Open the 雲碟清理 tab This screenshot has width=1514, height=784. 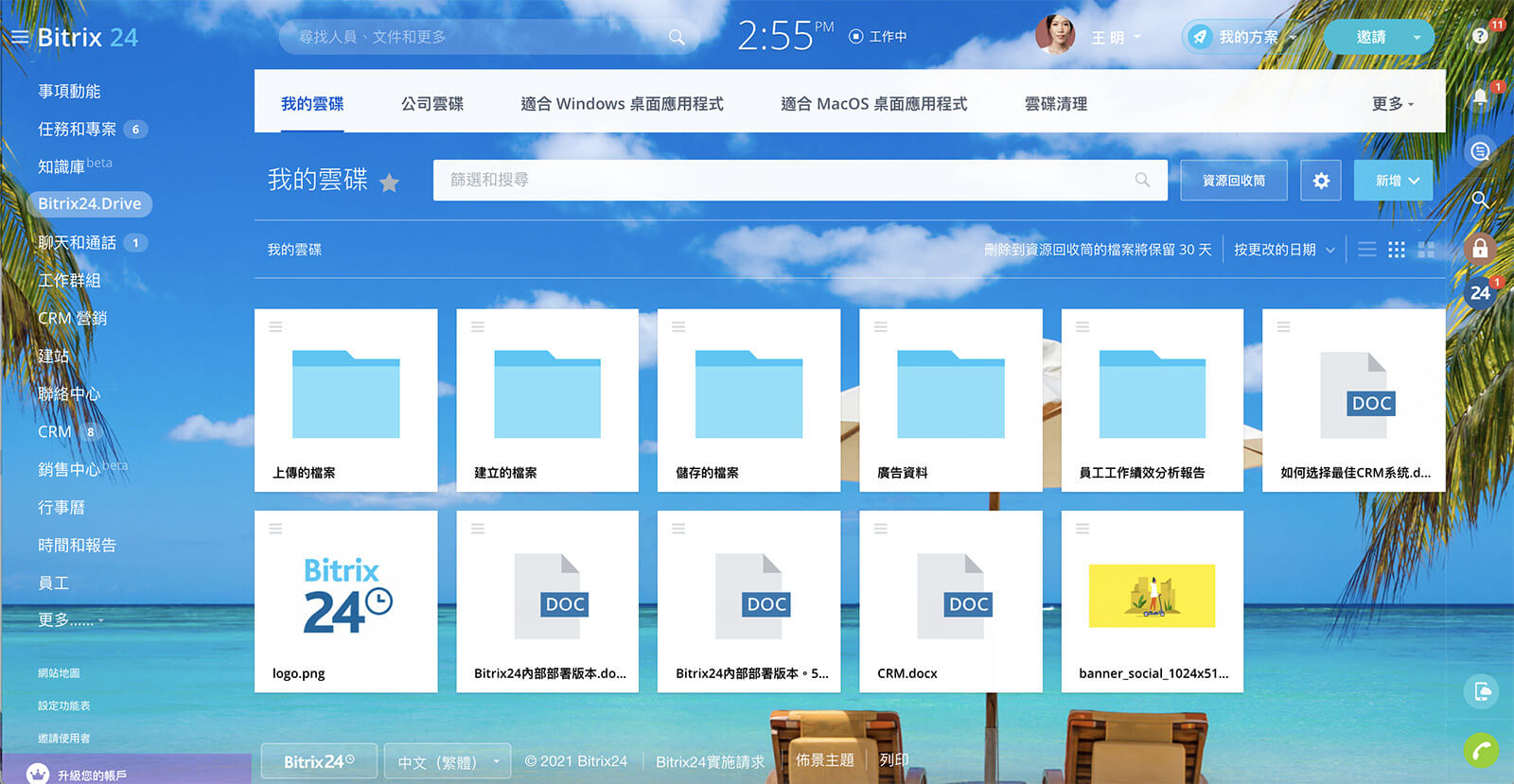tap(1056, 104)
